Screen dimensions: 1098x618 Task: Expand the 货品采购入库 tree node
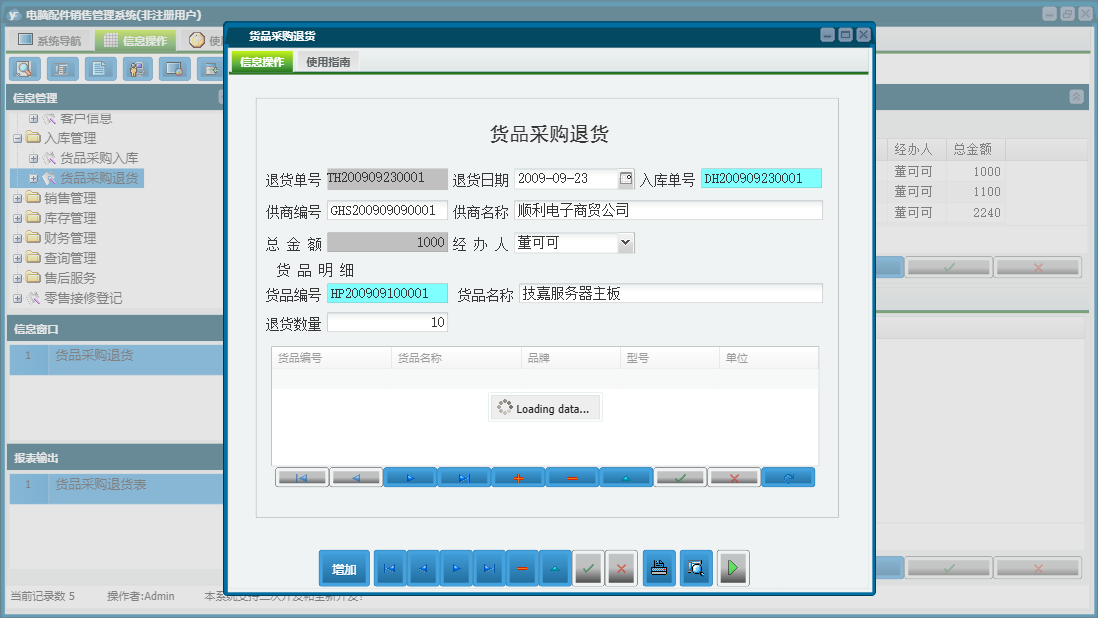[33, 158]
